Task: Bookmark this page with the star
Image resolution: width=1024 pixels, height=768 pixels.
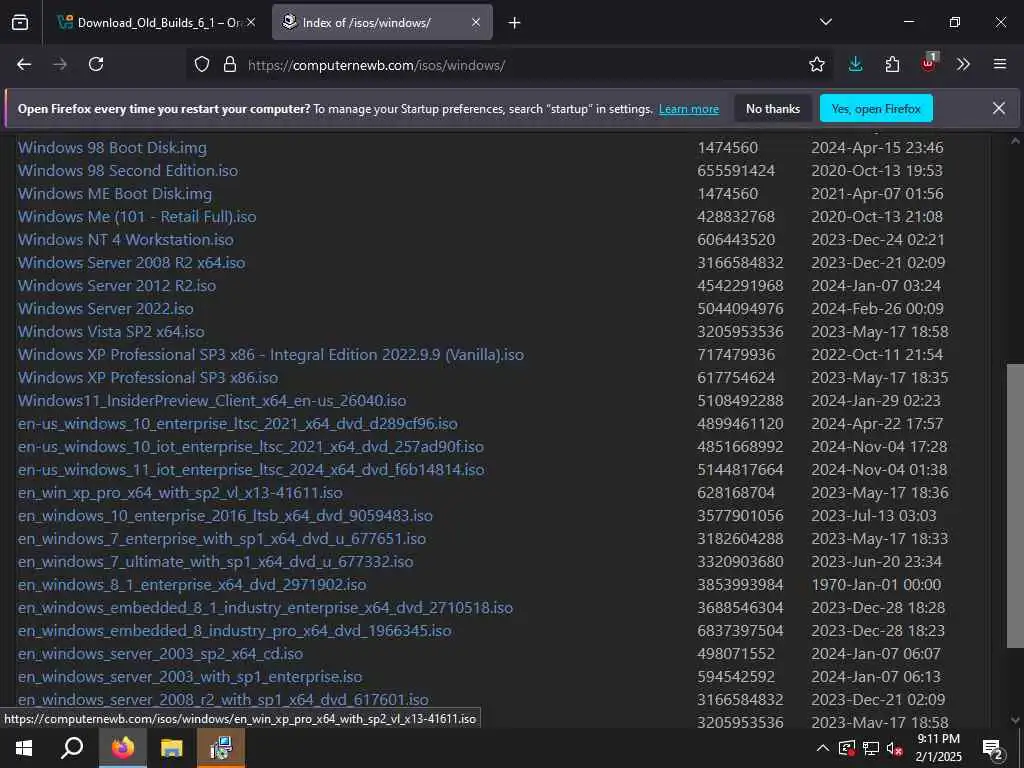Action: 816,64
